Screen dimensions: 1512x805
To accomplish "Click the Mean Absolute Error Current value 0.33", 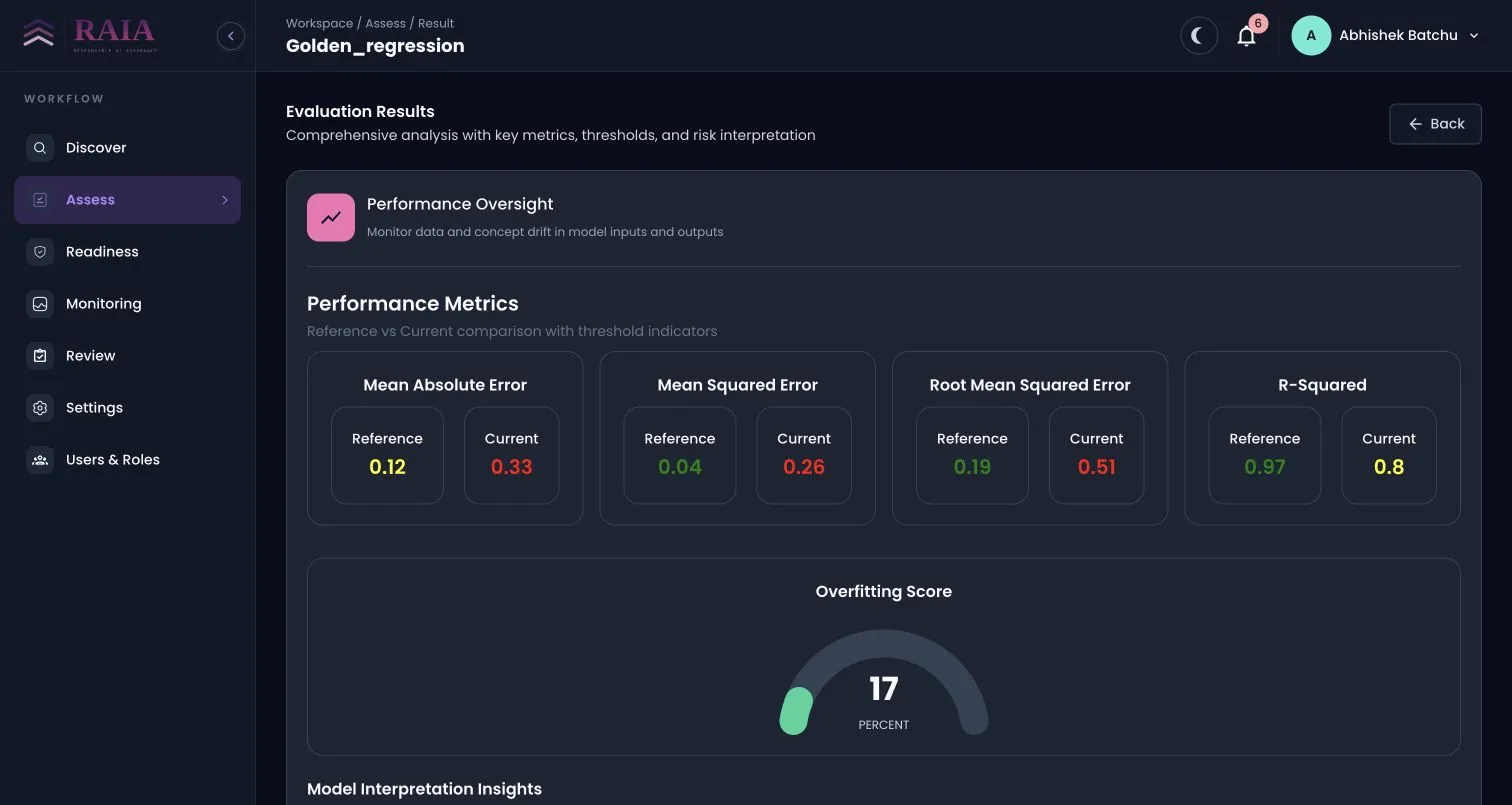I will 511,467.
